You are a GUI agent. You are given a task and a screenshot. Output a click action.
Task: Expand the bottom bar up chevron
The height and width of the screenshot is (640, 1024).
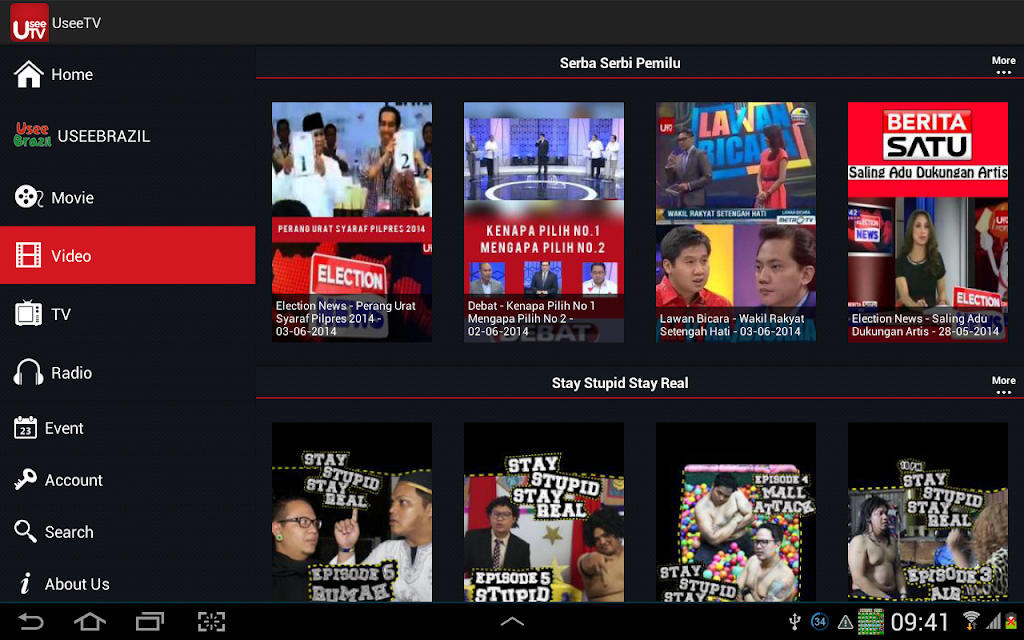click(x=512, y=622)
